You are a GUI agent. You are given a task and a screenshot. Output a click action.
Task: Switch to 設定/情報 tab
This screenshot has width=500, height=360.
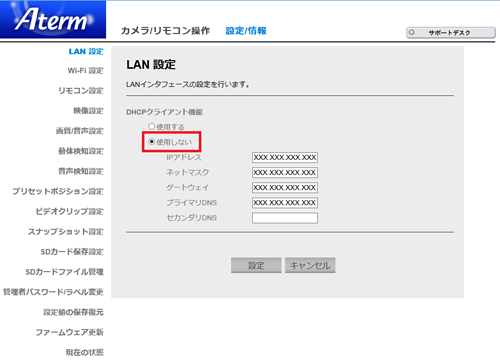click(x=246, y=31)
